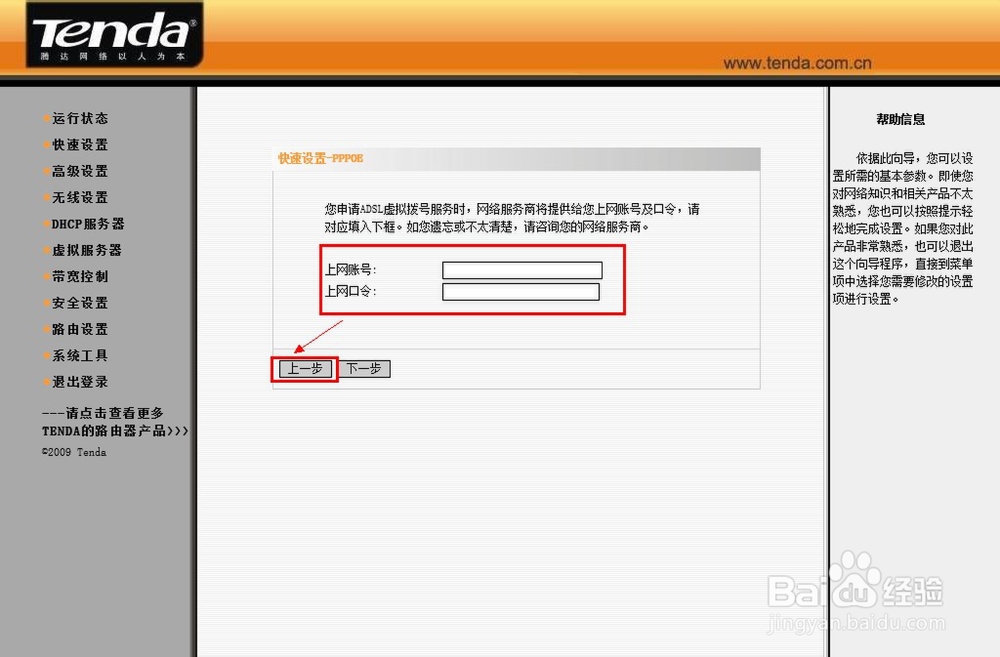Click the 快速设置-PPPOE panel title

pos(321,158)
